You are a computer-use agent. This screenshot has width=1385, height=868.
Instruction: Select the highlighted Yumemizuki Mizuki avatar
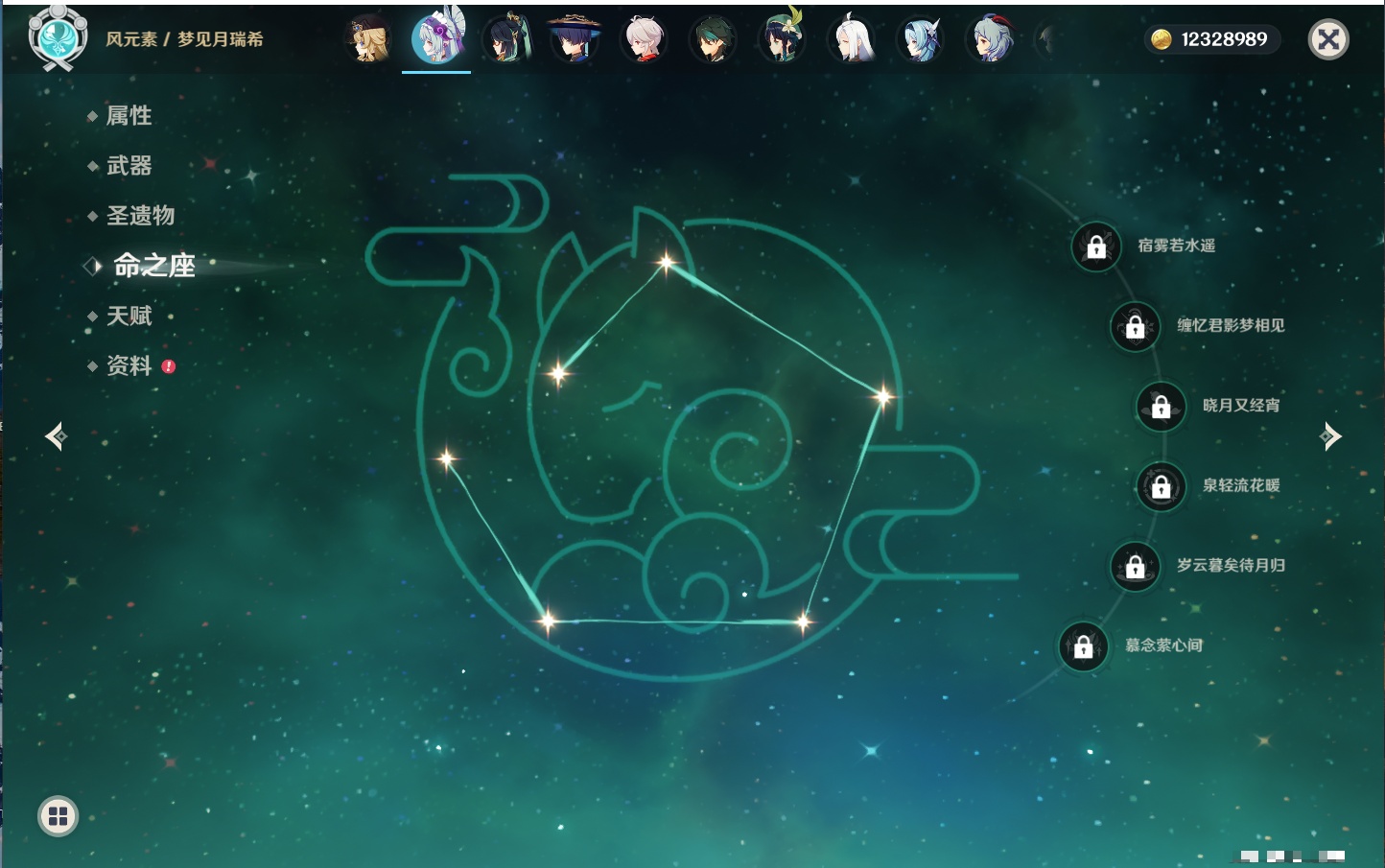pyautogui.click(x=436, y=38)
